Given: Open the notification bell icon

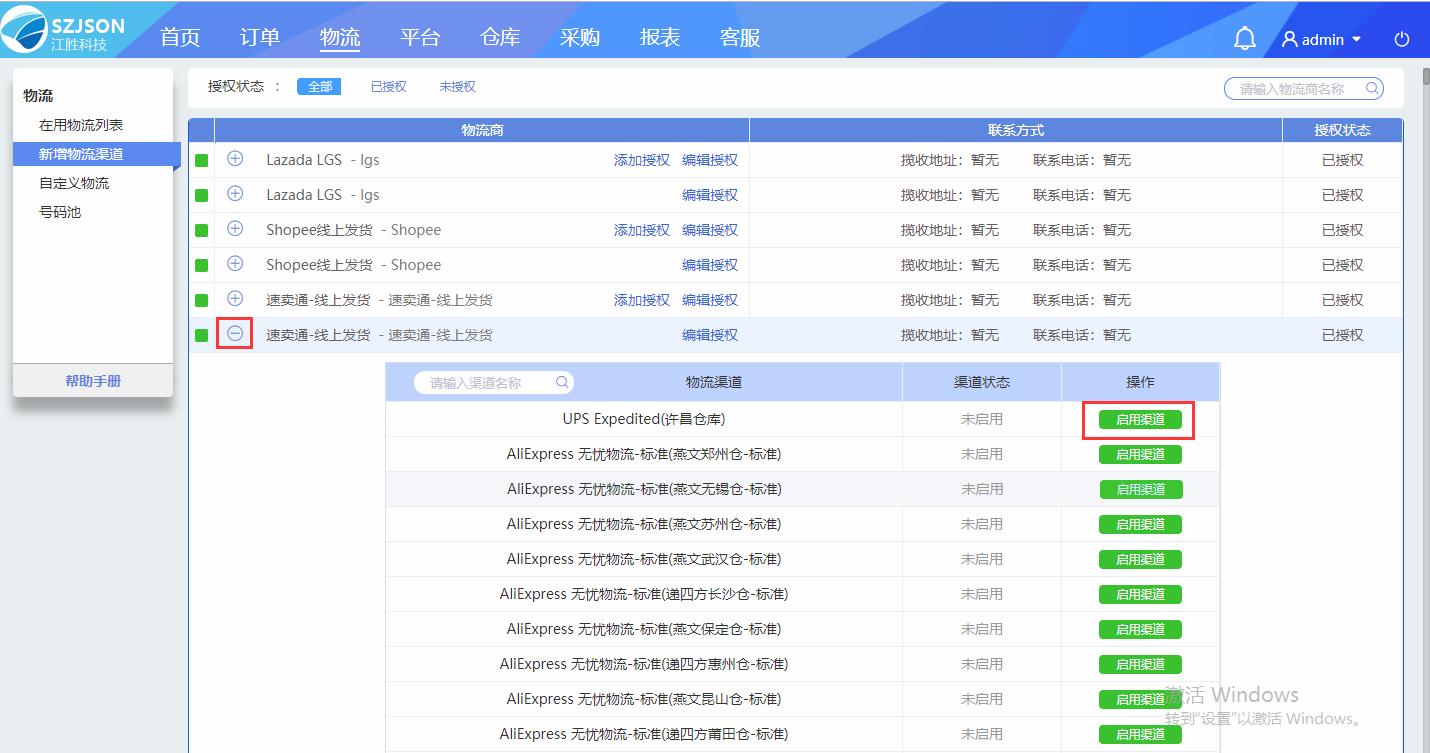Looking at the screenshot, I should point(1245,39).
